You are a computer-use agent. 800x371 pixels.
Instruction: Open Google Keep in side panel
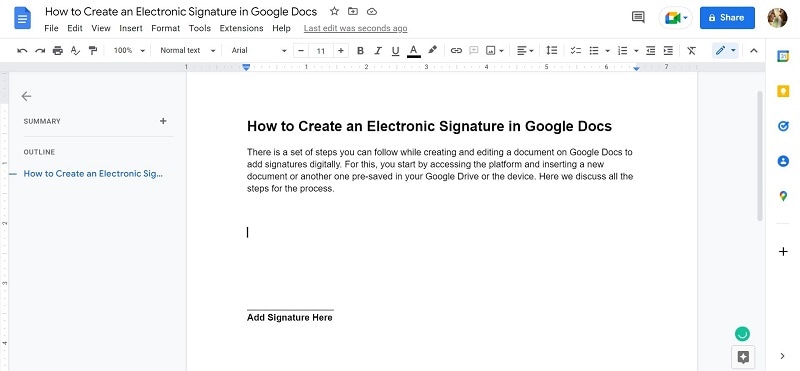[783, 91]
